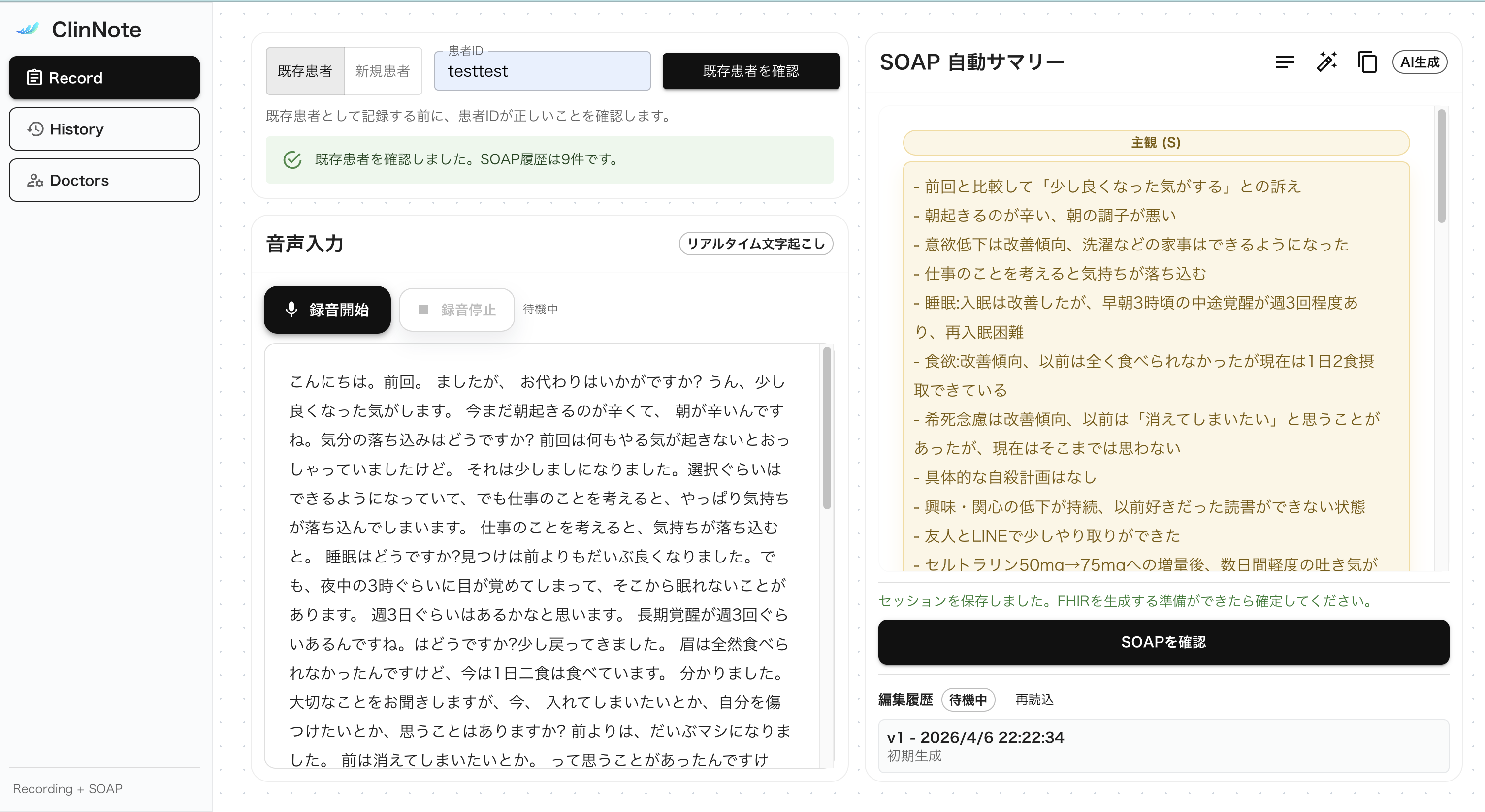Viewport: 1485px width, 812px height.
Task: Click the clock icon on History
Action: click(x=35, y=128)
